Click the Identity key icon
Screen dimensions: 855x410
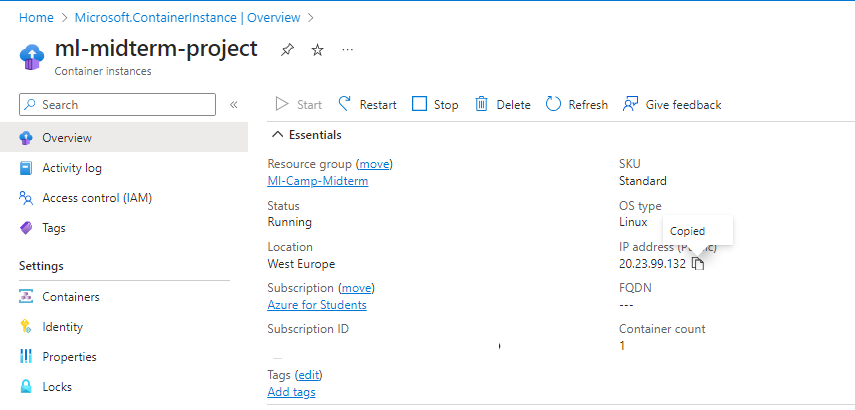[x=26, y=327]
